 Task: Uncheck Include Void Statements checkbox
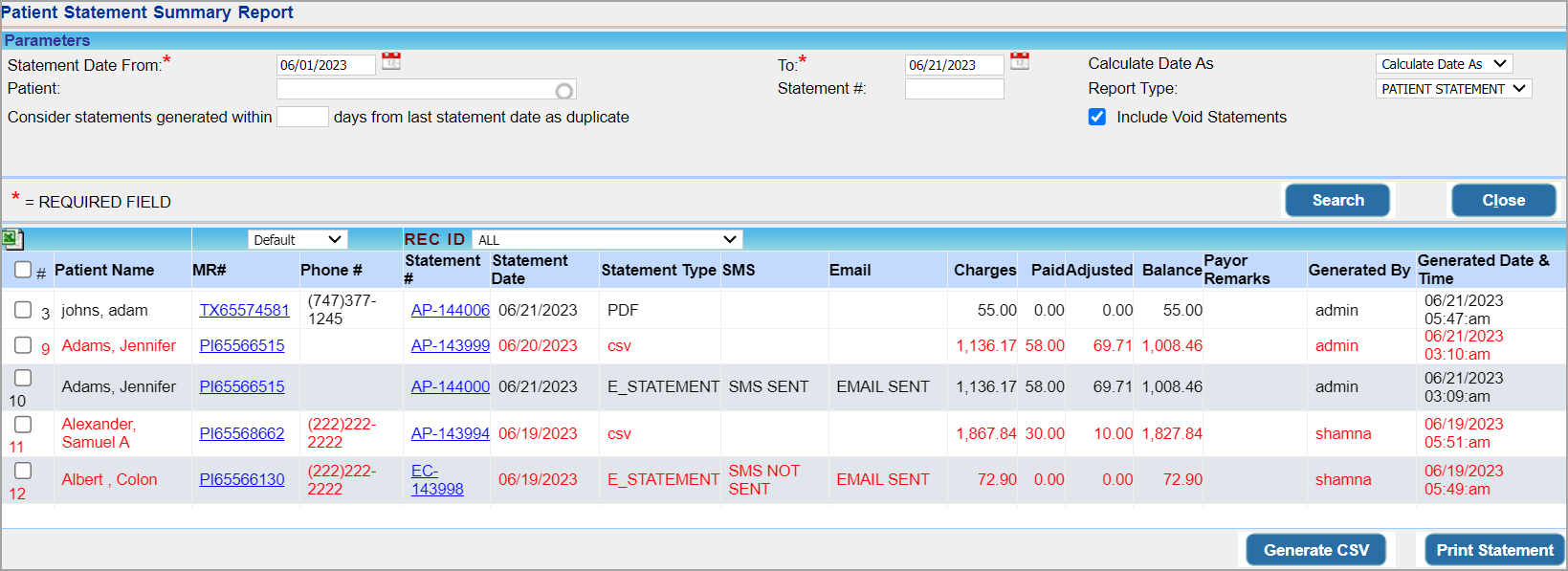tap(1097, 117)
